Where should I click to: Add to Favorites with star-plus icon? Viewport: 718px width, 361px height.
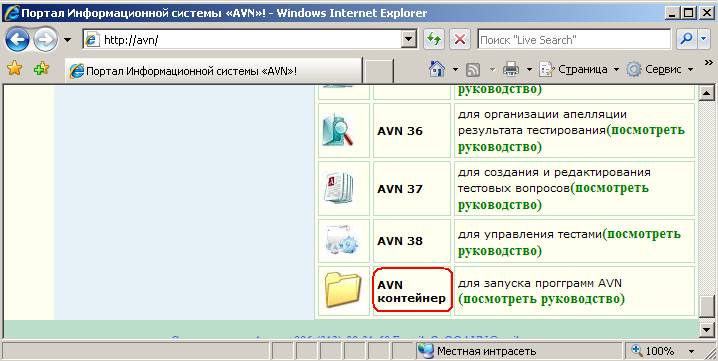click(x=42, y=69)
